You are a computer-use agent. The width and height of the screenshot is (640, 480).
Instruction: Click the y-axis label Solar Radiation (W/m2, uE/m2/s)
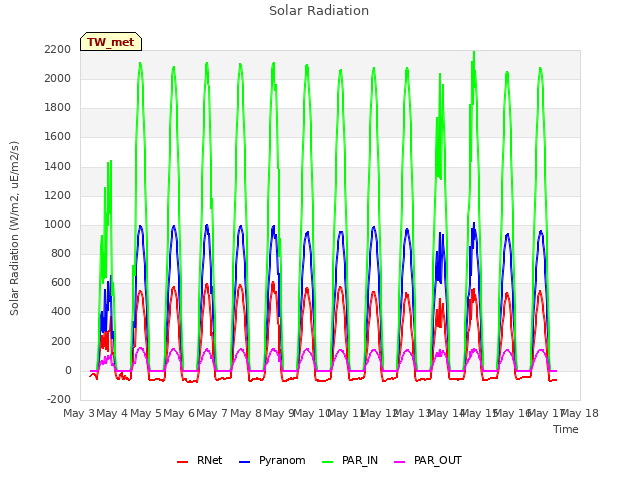14,228
